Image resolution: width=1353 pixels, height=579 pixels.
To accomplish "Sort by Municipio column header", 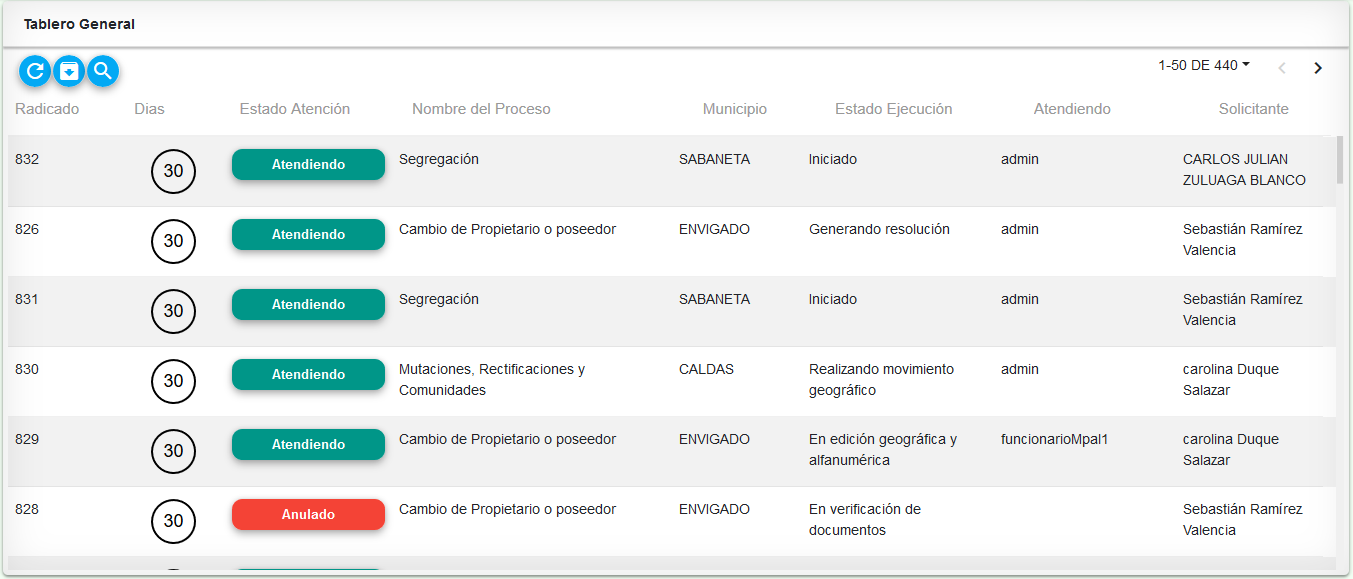I will pos(735,109).
